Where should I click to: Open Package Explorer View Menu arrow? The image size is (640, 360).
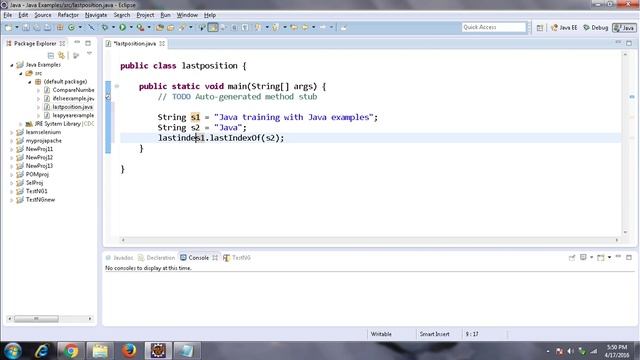pyautogui.click(x=89, y=53)
